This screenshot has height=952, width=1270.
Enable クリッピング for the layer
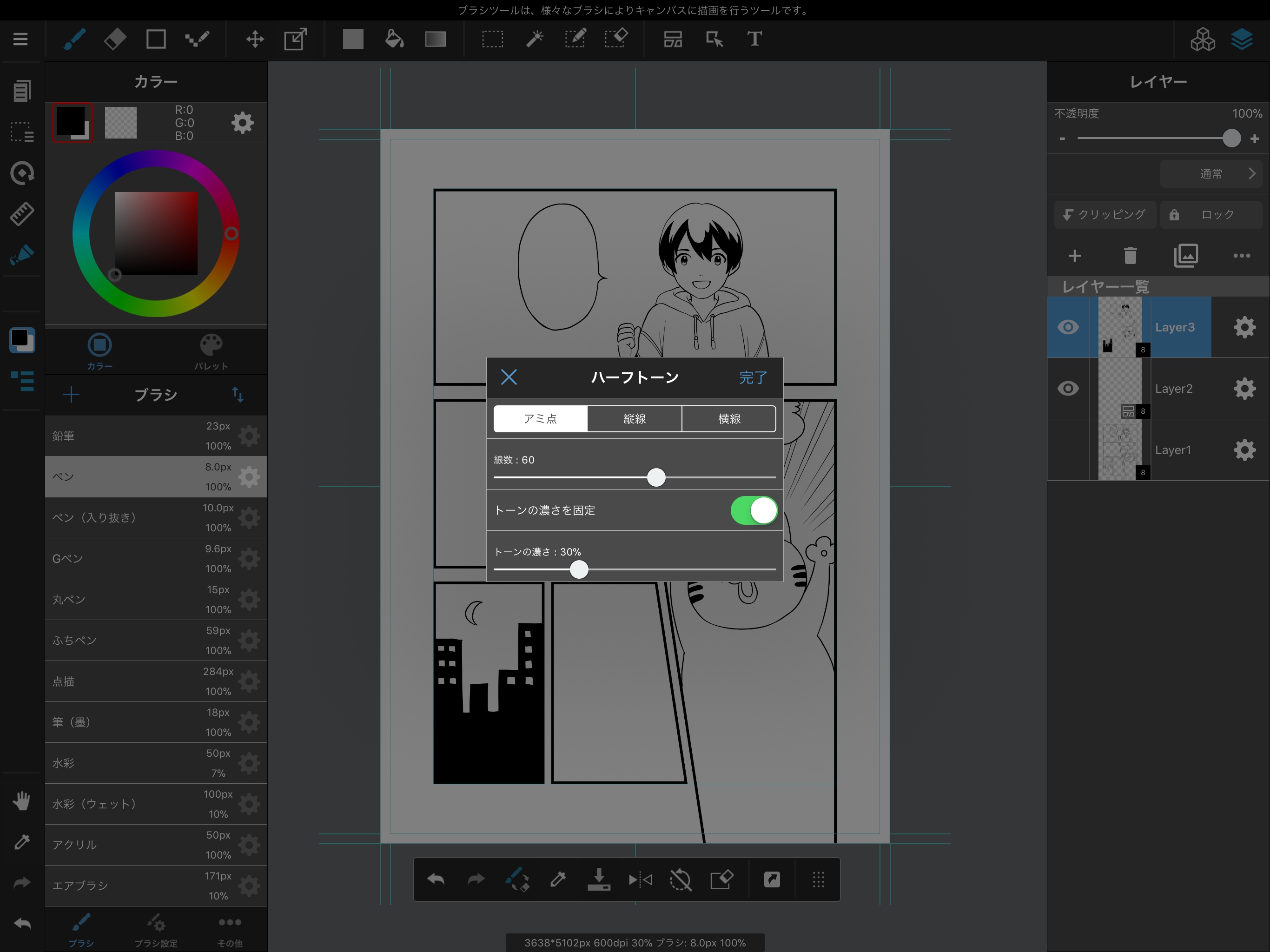coord(1103,214)
